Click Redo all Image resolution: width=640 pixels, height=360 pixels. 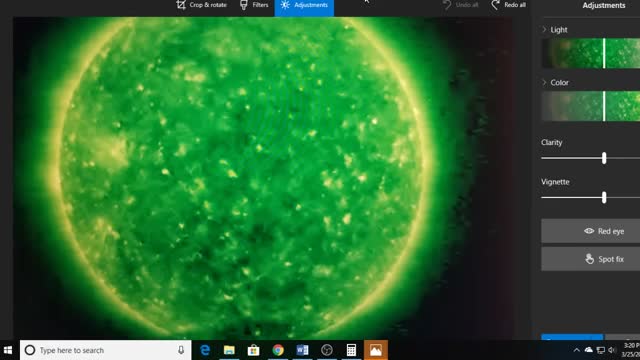coord(509,5)
